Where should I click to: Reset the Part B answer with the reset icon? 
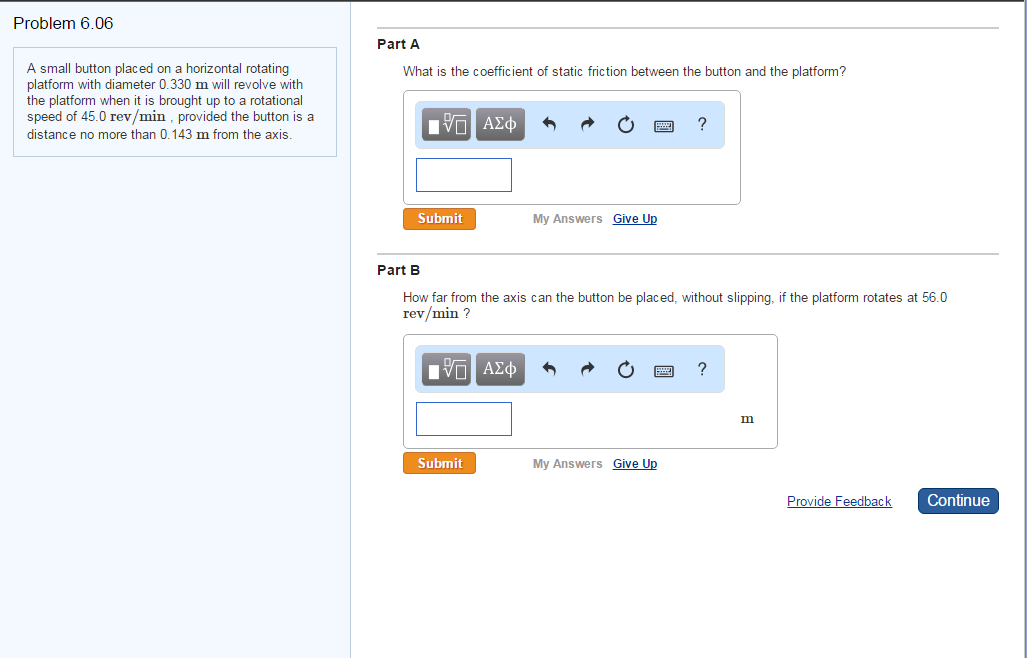[x=625, y=368]
